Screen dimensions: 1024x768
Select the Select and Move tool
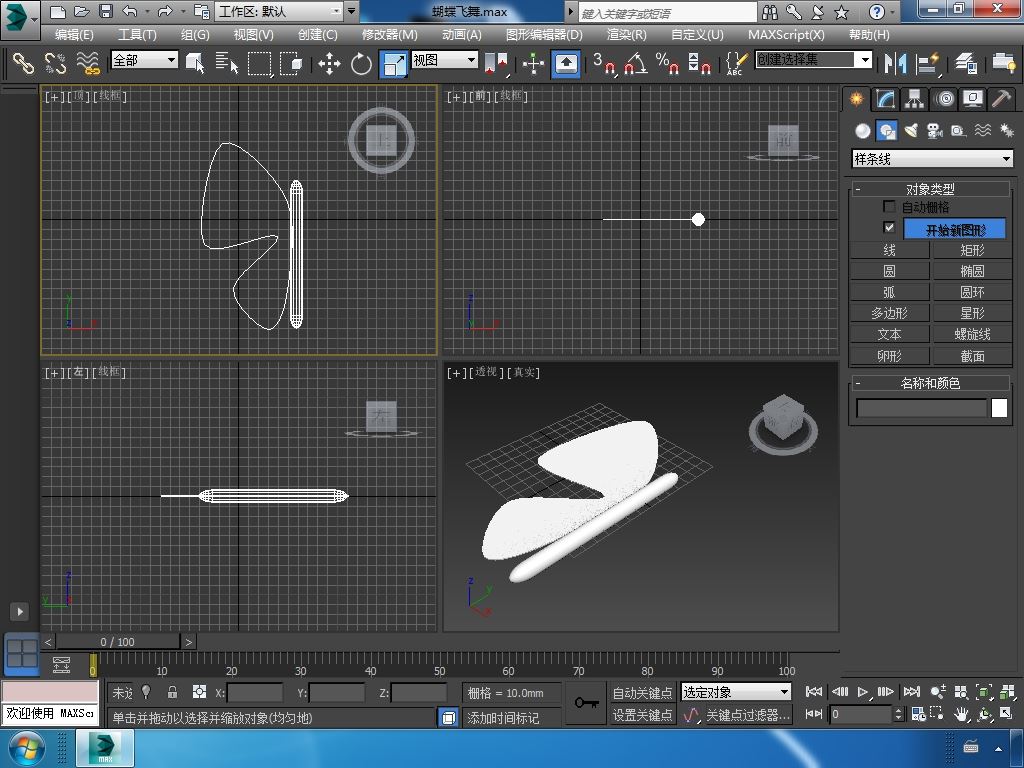coord(329,64)
